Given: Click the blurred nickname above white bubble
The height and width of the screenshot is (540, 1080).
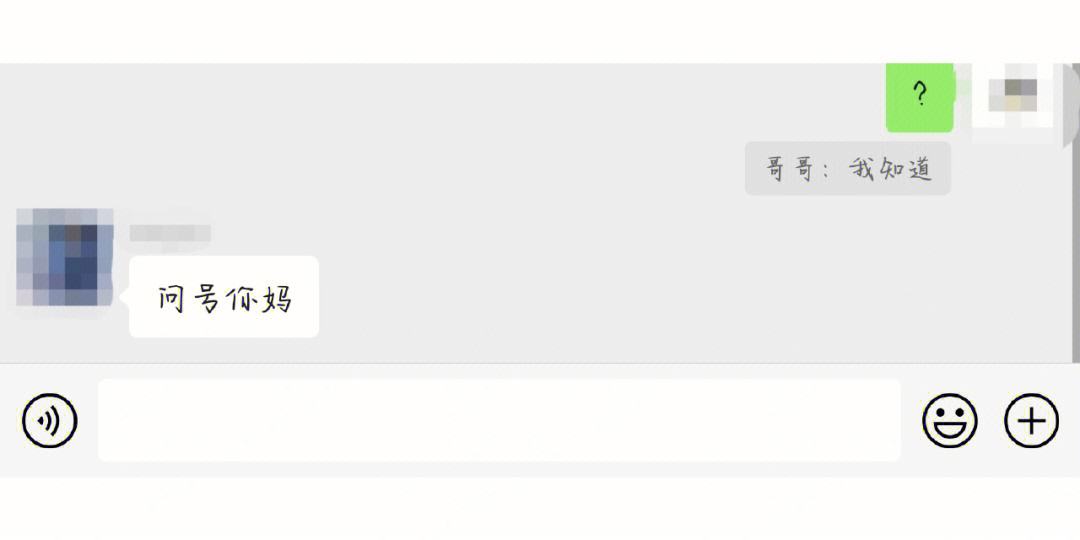Looking at the screenshot, I should click(x=170, y=233).
